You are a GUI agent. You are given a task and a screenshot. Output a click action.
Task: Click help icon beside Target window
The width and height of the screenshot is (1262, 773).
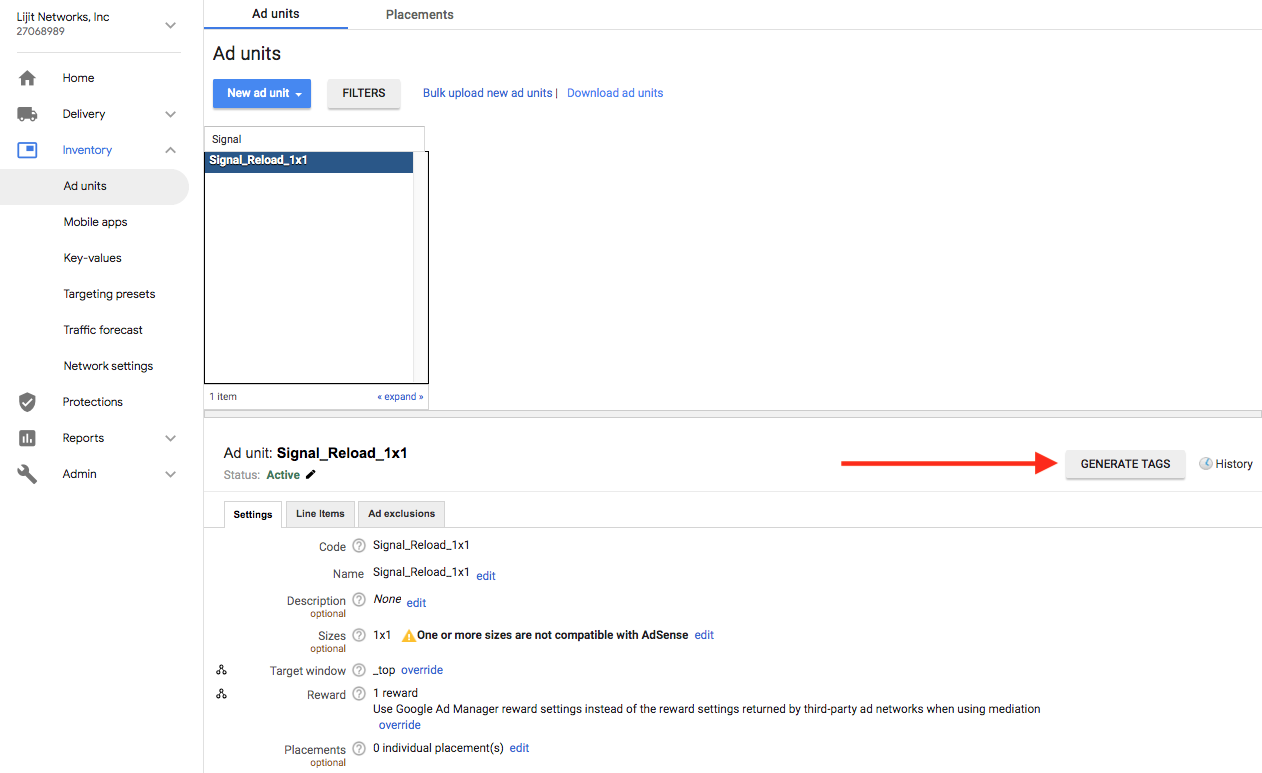click(359, 671)
